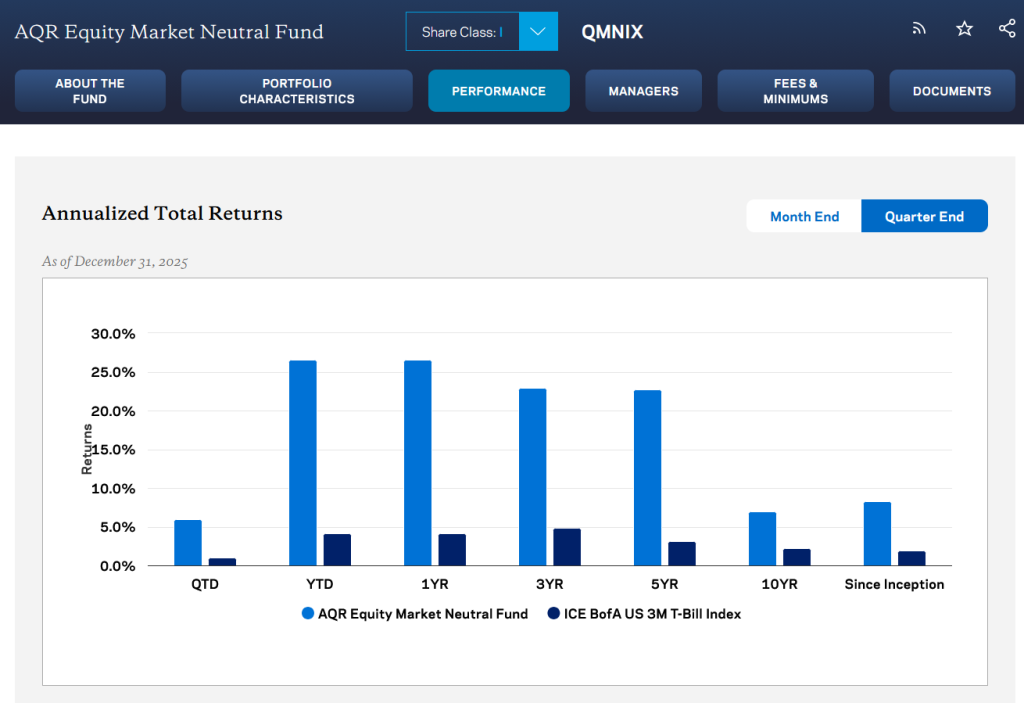This screenshot has width=1024, height=703.
Task: Open Portfolio Characteristics section
Action: [x=296, y=90]
